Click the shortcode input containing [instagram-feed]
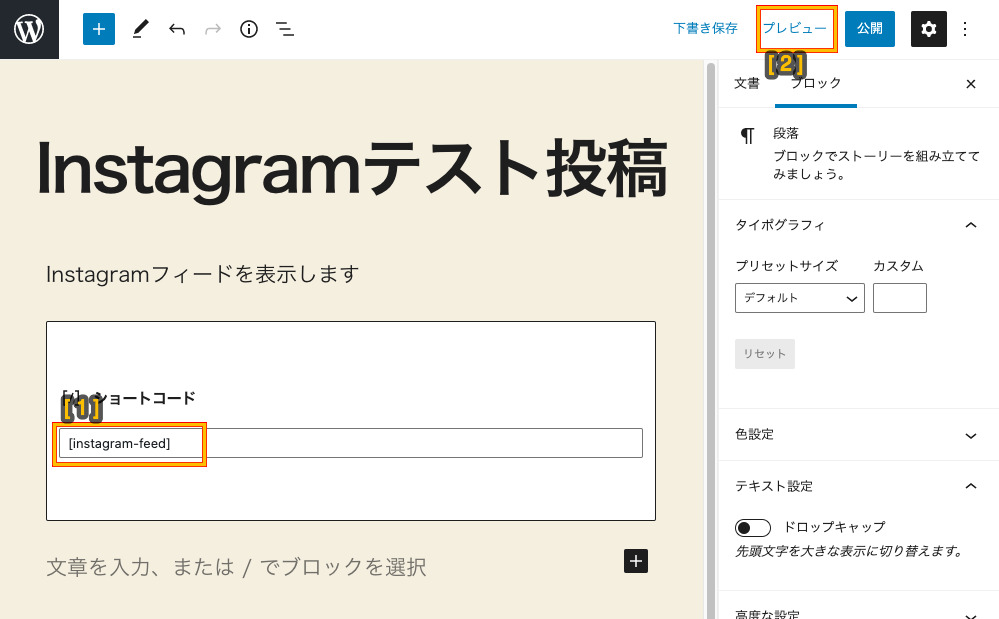Viewport: 999px width, 619px height. click(350, 443)
